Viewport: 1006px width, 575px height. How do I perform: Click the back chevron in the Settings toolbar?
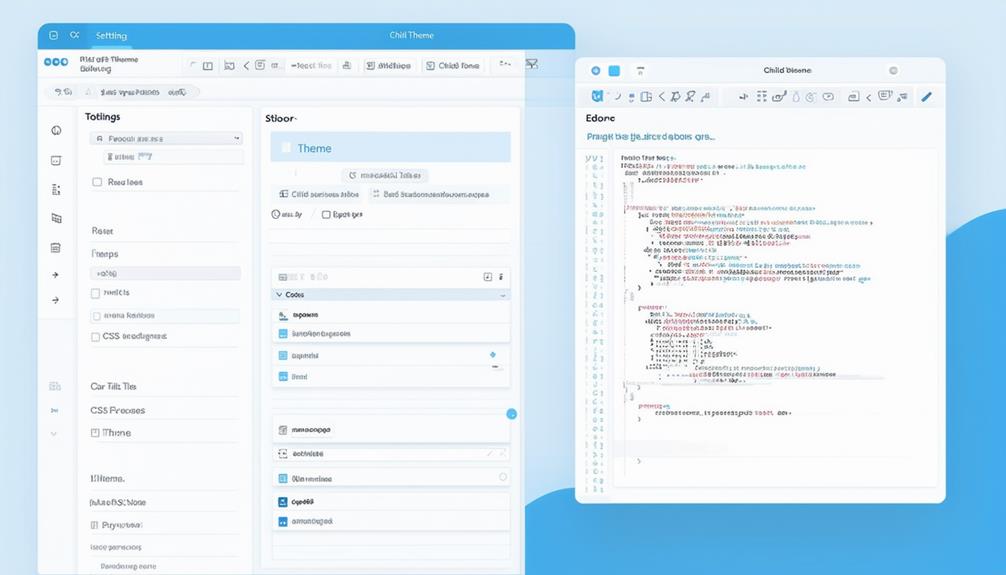[x=246, y=65]
